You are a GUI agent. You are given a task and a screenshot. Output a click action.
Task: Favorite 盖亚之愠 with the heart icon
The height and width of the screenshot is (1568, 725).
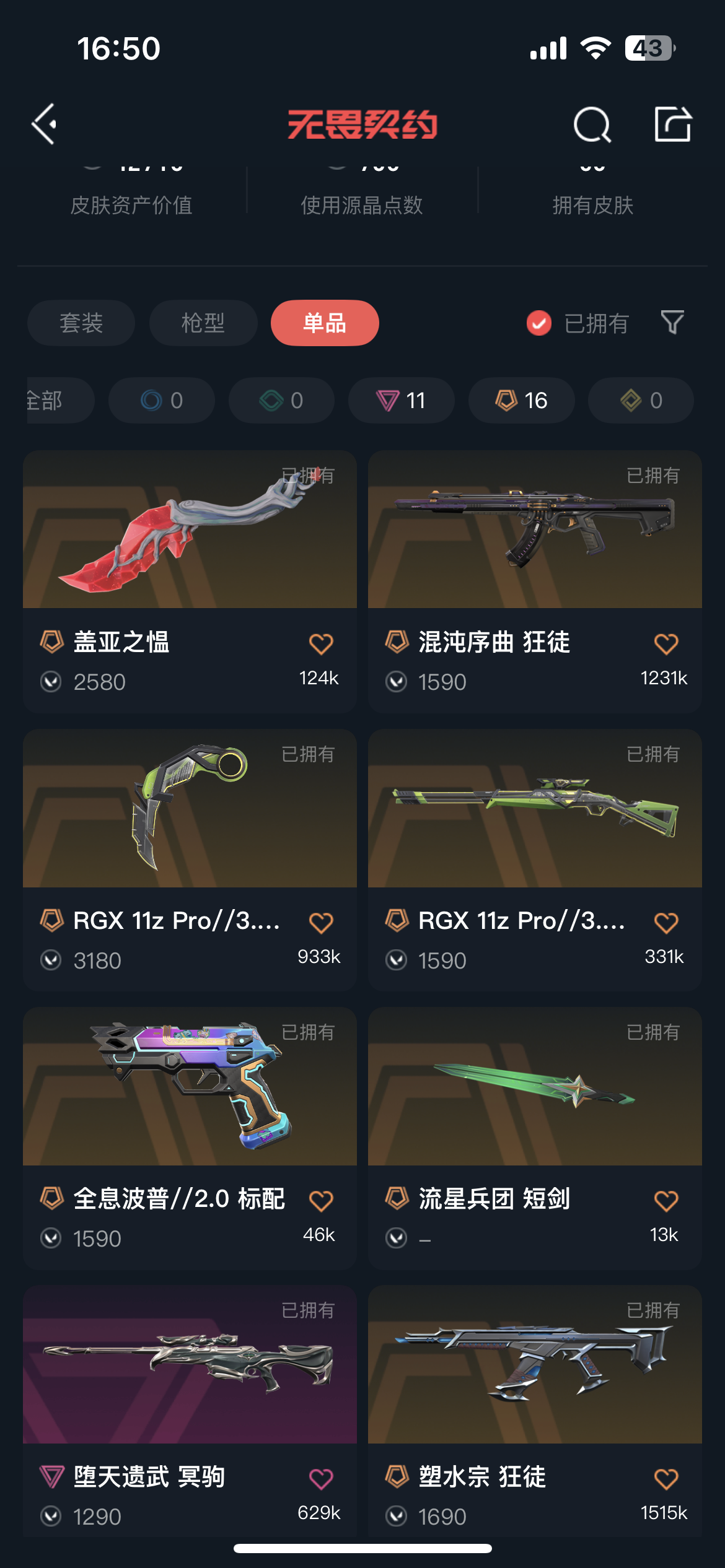click(x=321, y=644)
